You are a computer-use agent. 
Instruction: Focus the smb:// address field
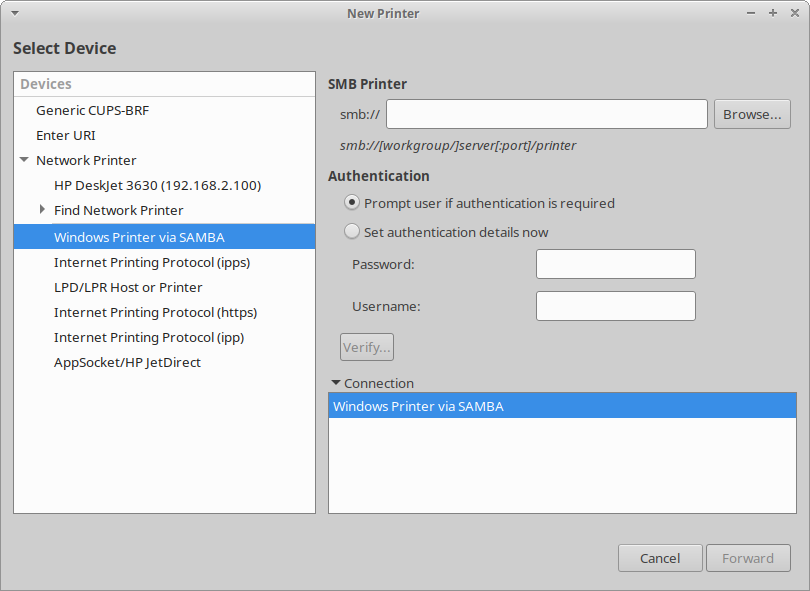(x=546, y=114)
